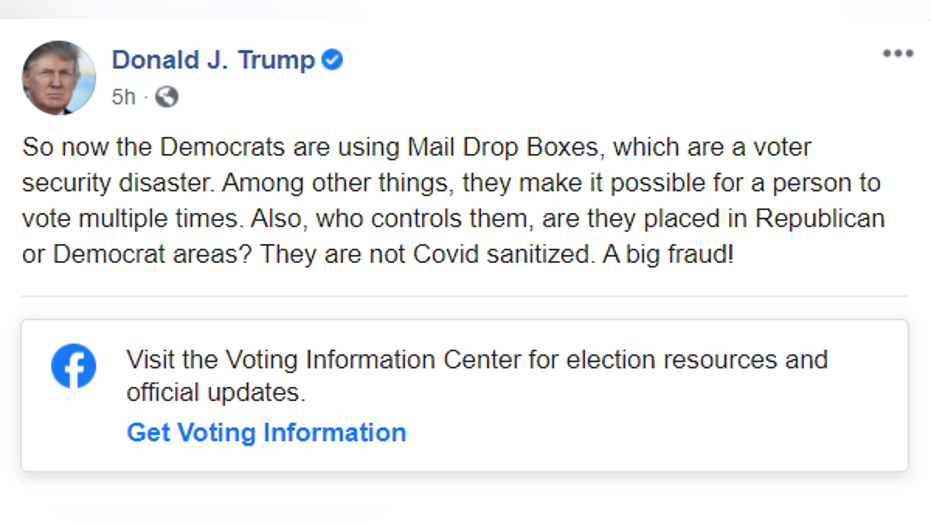Click the blue verified badge checkmark

(x=332, y=59)
